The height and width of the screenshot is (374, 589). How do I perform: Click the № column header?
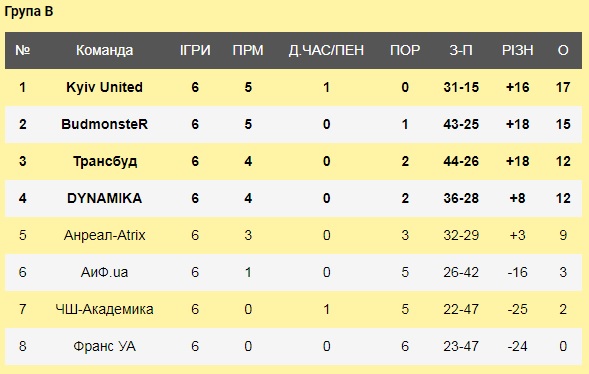(x=23, y=50)
